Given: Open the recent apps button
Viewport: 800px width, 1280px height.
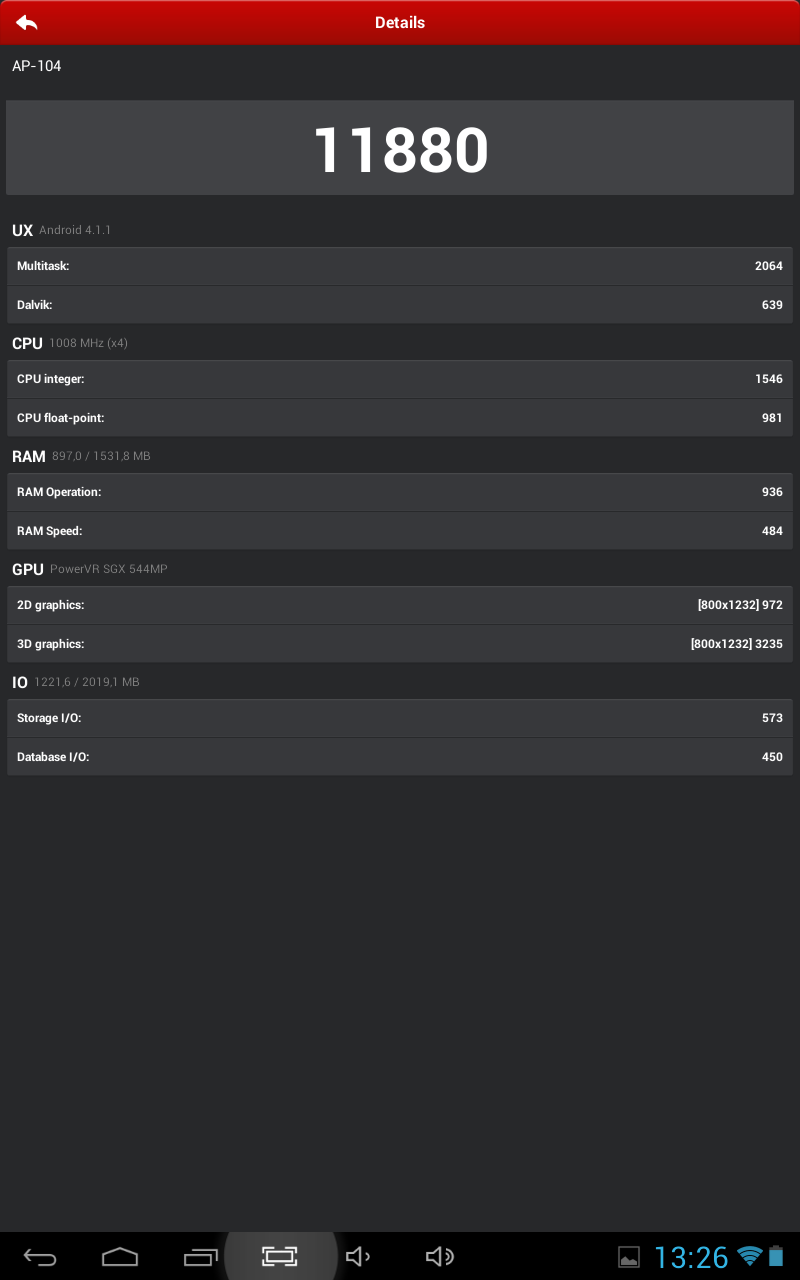Looking at the screenshot, I should coord(200,1257).
